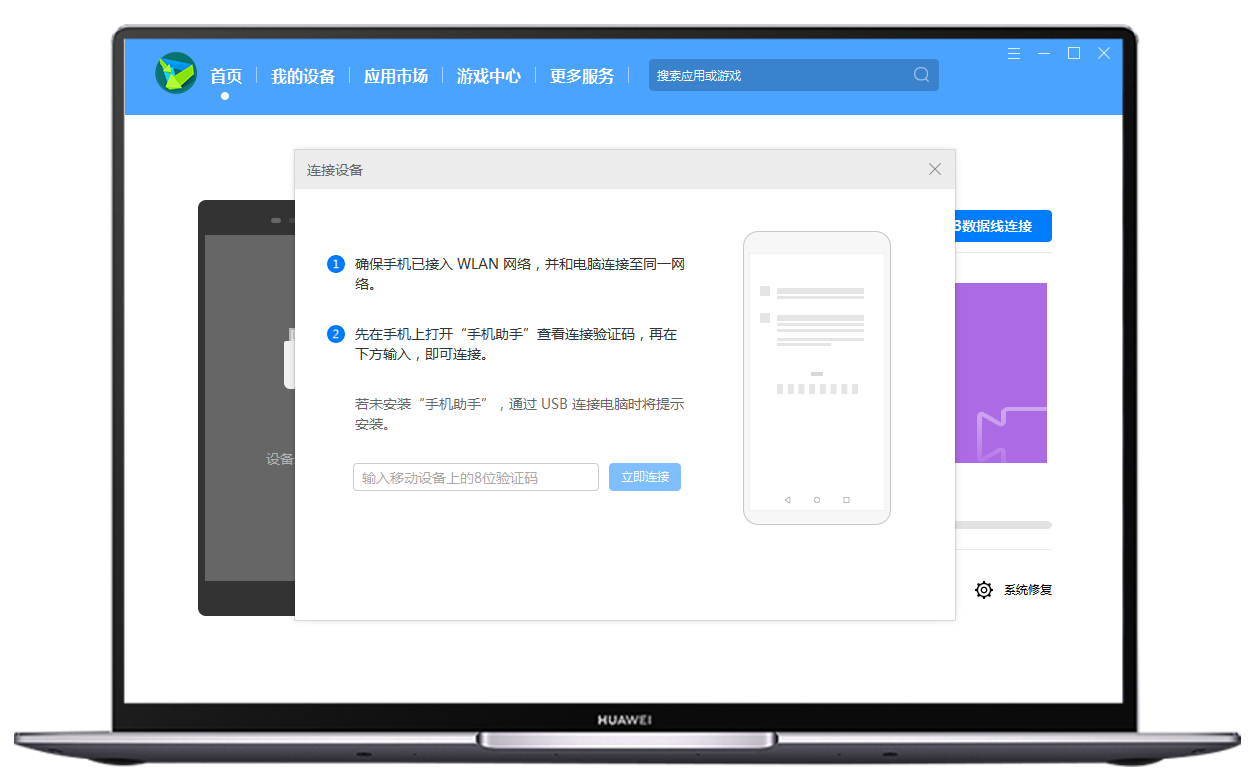Click the home circle icon on phone illustration
The width and height of the screenshot is (1250, 770).
coord(817,498)
